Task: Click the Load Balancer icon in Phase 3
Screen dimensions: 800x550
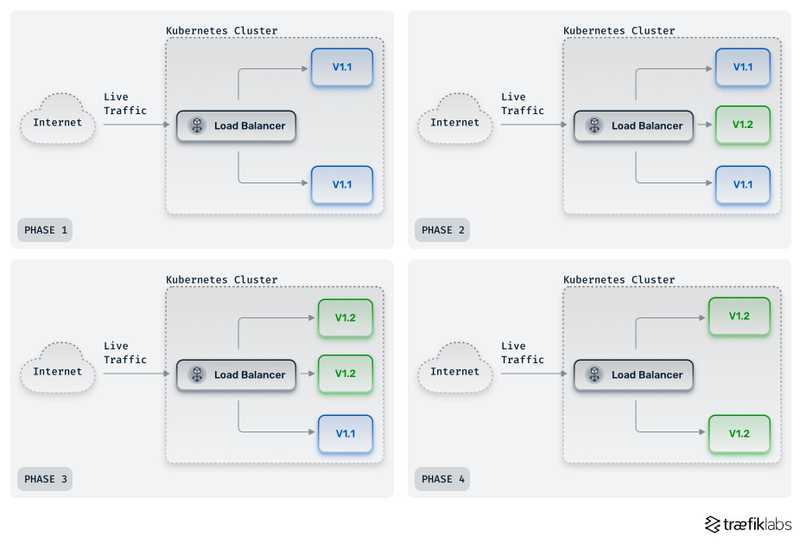Action: click(197, 375)
